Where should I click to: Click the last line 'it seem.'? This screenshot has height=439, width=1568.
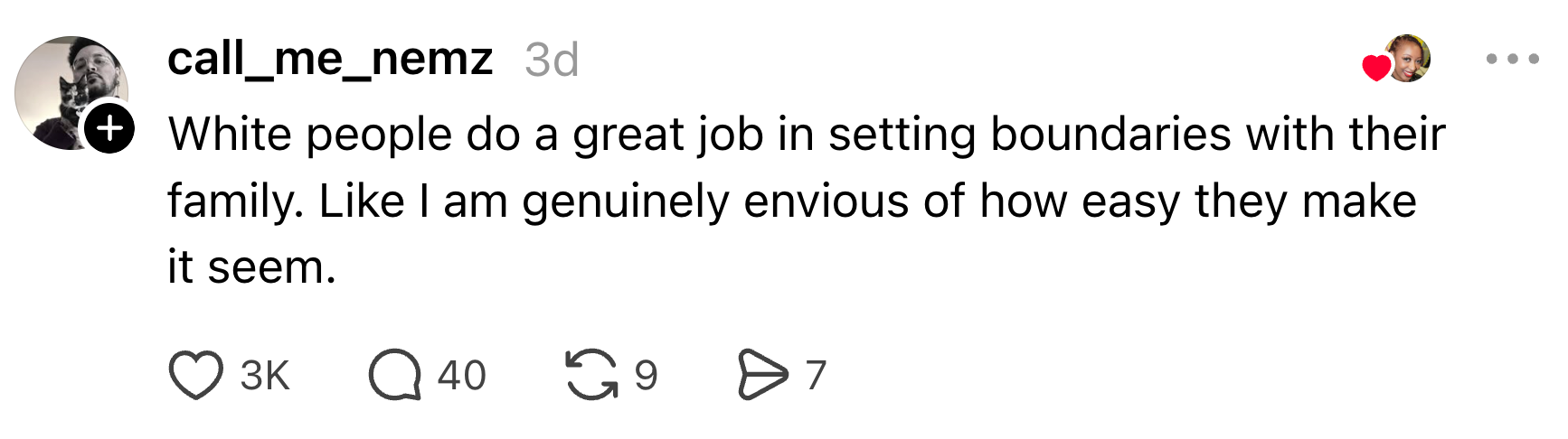tap(251, 267)
